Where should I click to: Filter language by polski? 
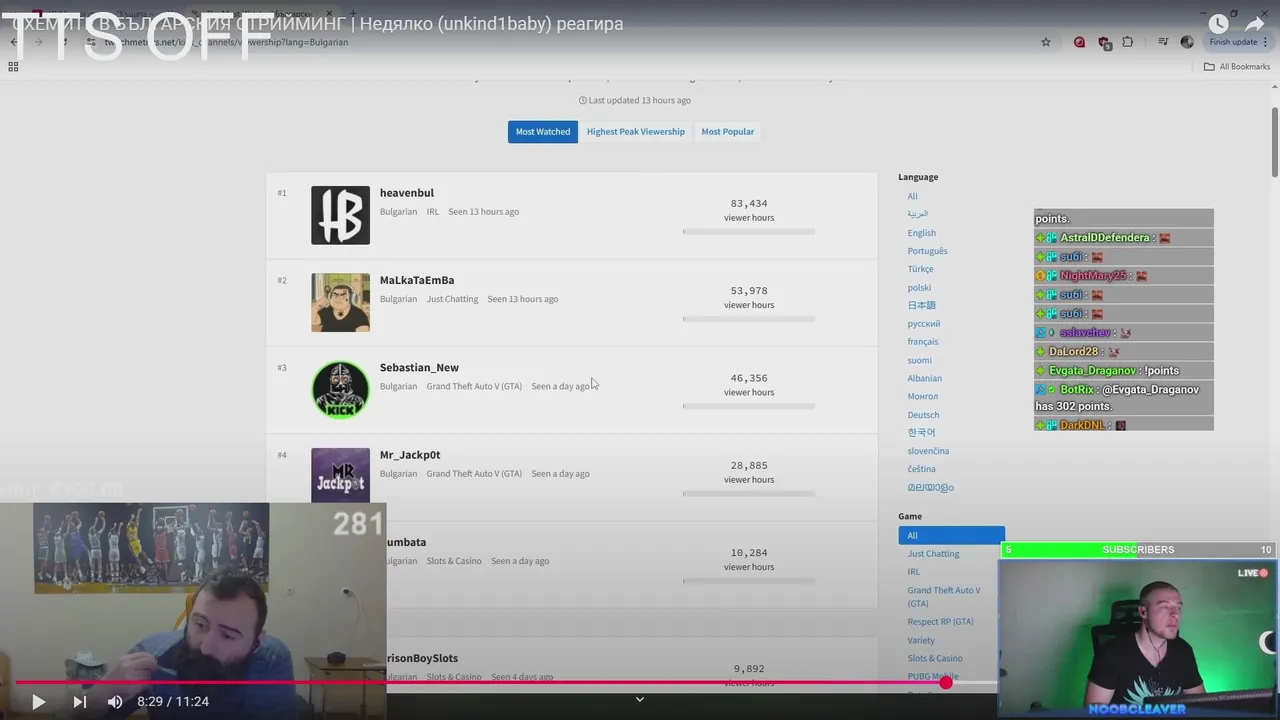919,288
